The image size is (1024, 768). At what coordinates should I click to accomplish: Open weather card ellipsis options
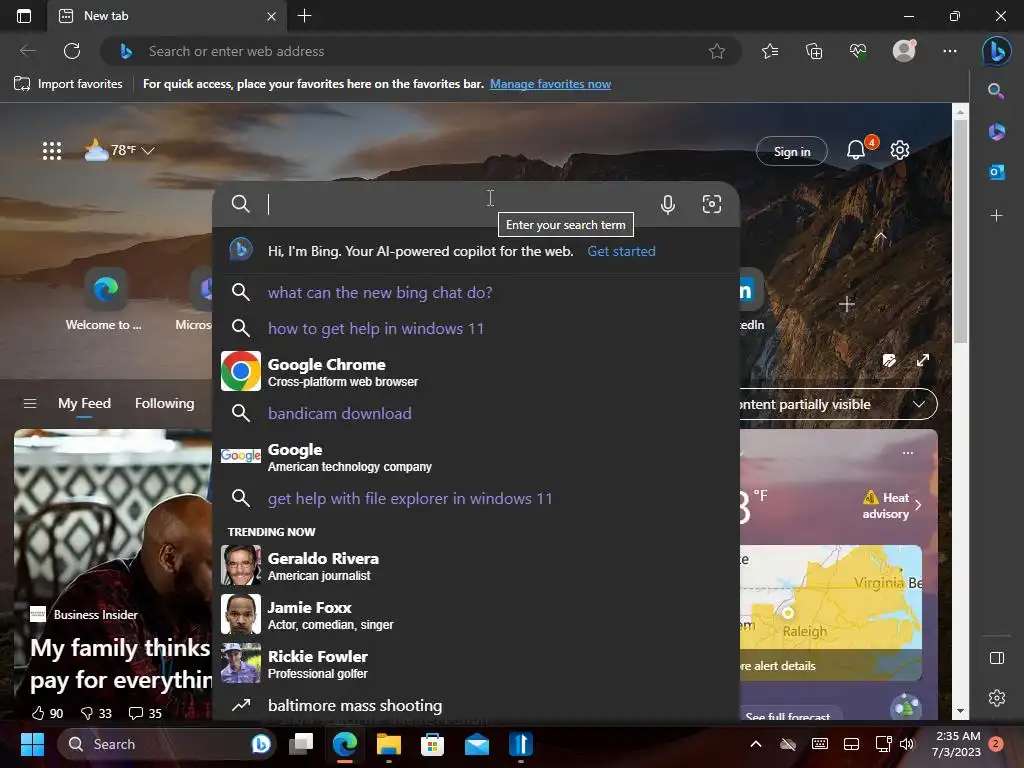[x=908, y=453]
